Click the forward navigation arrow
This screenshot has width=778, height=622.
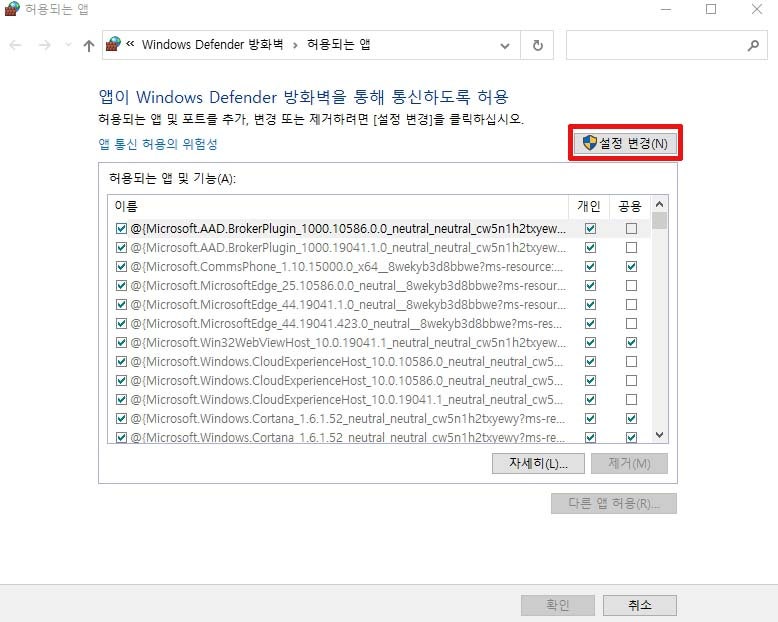tap(45, 45)
